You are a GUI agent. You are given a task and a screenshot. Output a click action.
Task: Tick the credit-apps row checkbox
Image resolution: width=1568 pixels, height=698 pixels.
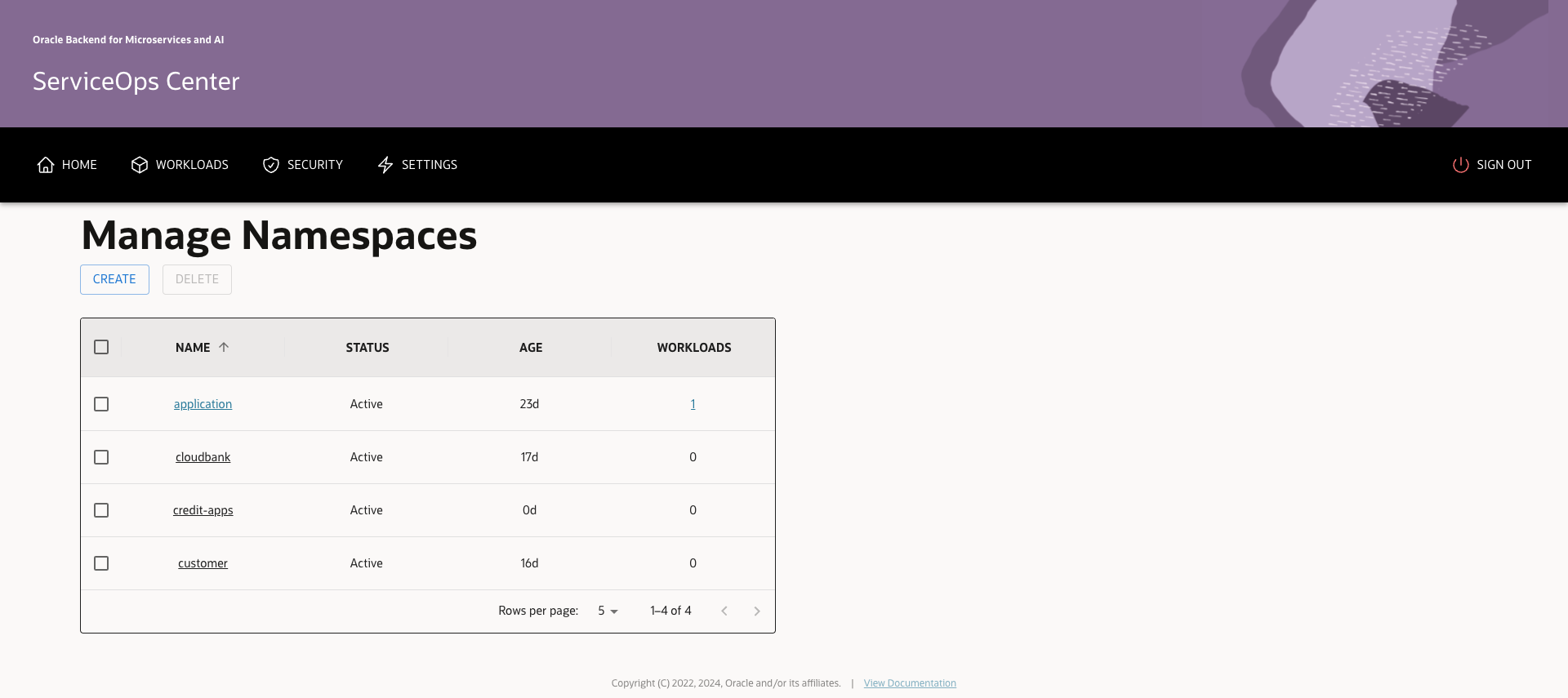tap(101, 510)
